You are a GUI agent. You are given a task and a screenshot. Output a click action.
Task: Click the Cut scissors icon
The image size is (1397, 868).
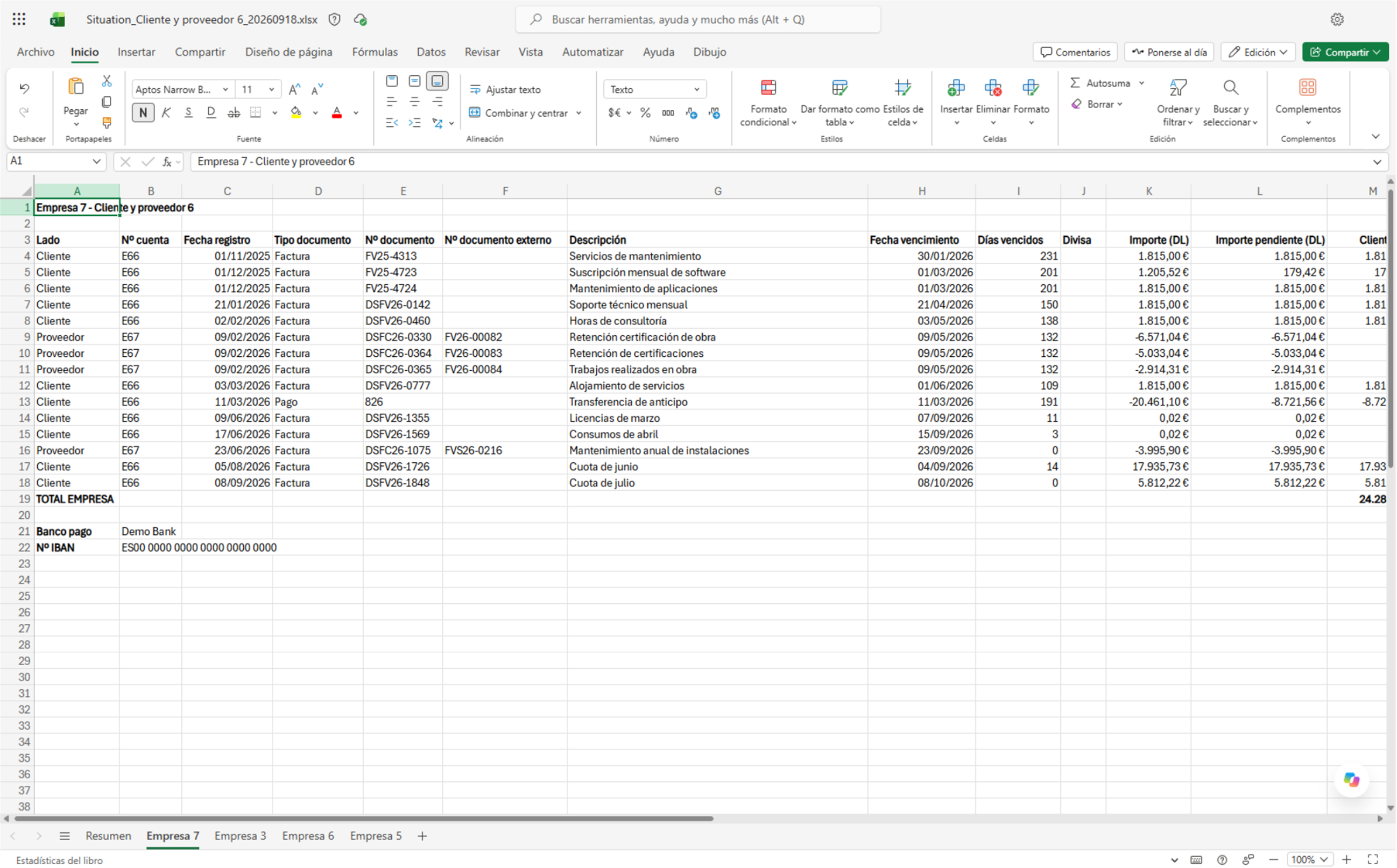(x=107, y=81)
